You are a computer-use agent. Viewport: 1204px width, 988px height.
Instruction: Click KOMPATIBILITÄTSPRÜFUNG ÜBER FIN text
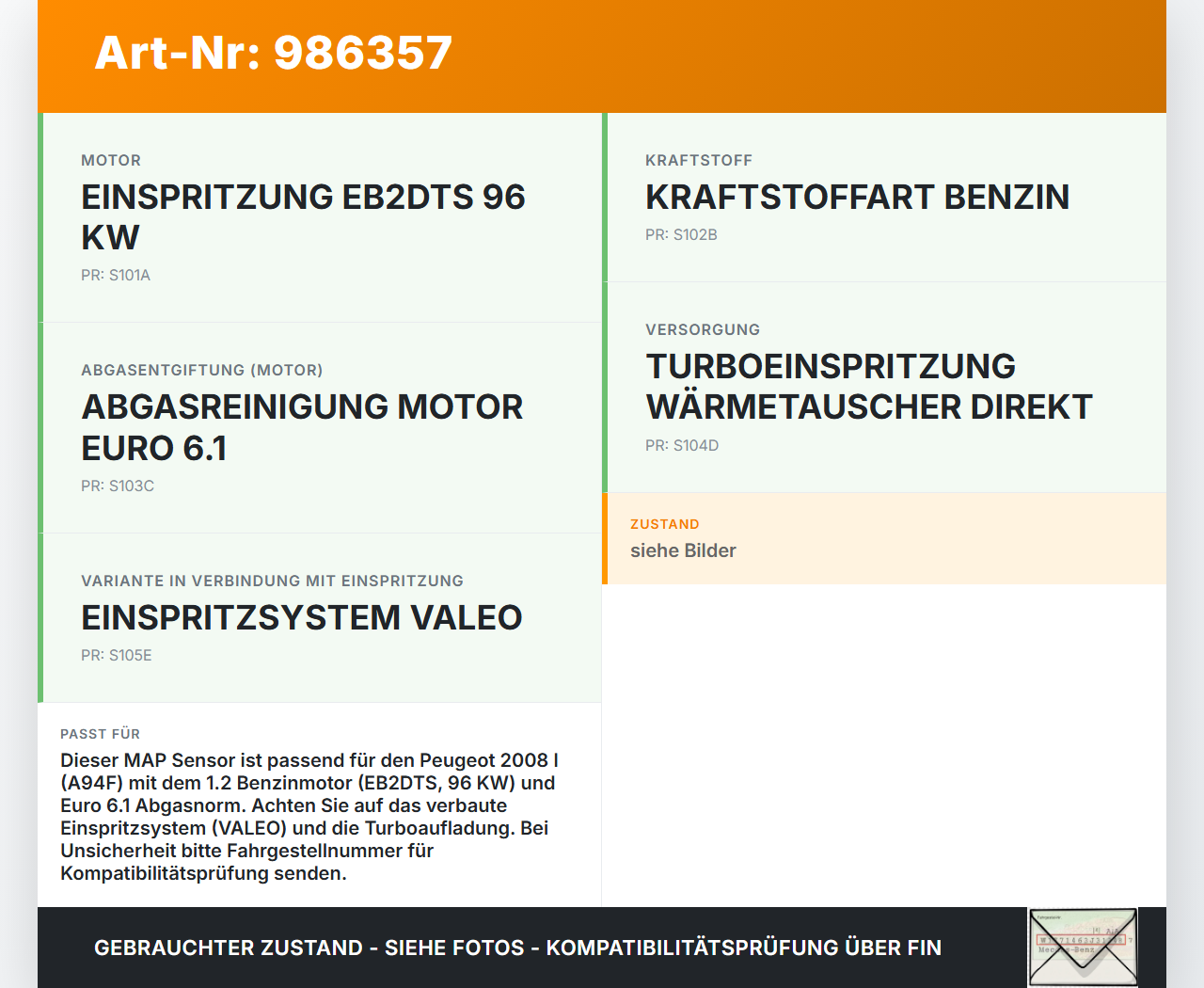point(743,948)
